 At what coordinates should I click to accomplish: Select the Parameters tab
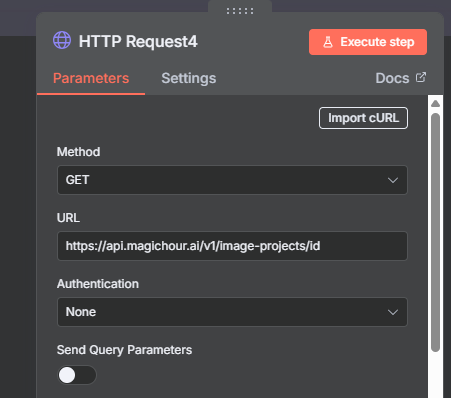point(91,78)
